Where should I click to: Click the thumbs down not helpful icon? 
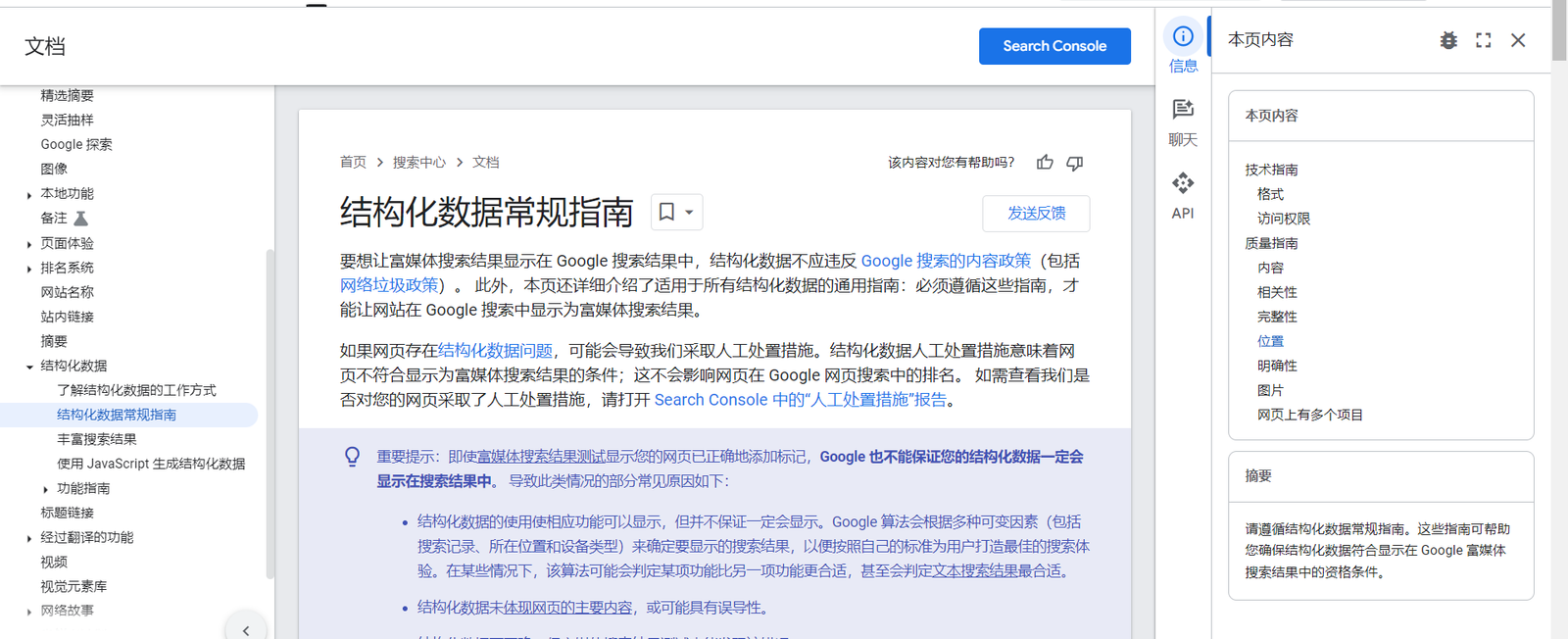tap(1075, 163)
